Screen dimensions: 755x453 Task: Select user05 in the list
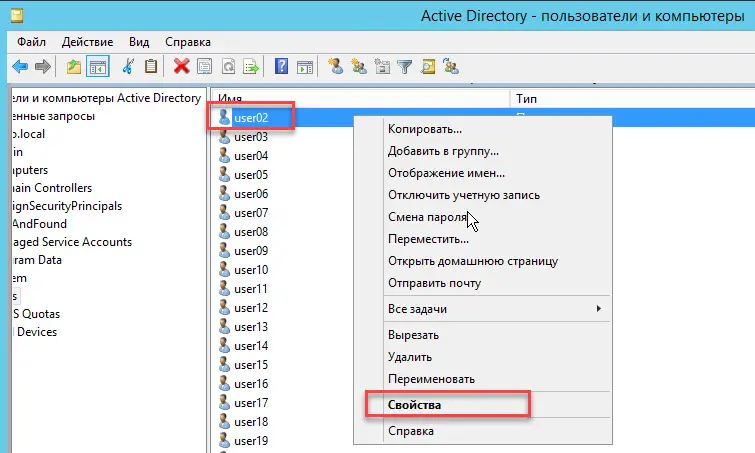click(x=251, y=175)
